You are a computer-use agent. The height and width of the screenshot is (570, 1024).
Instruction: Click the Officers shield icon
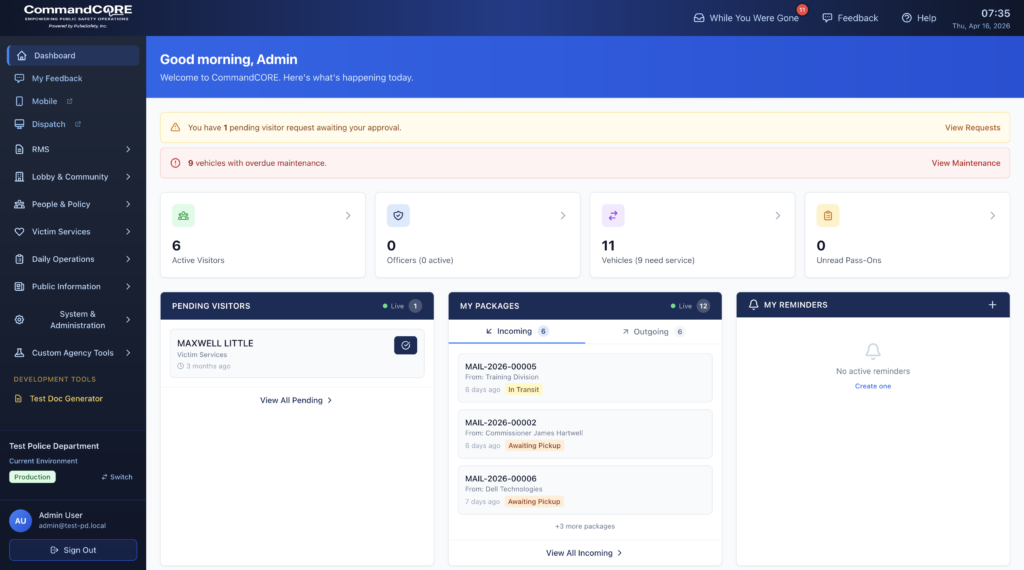398,215
